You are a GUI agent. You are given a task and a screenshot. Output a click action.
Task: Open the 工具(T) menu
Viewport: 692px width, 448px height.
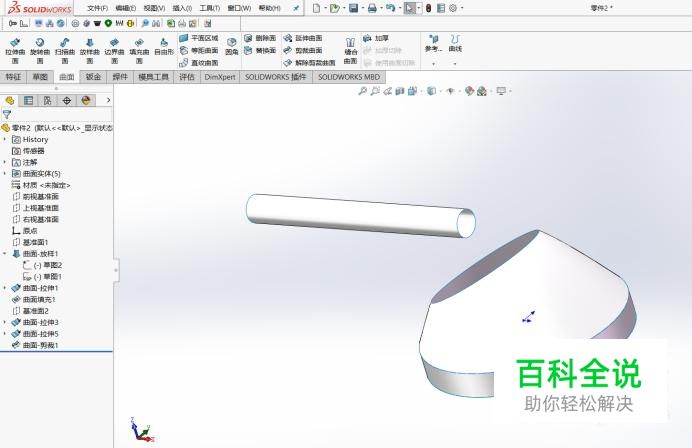coord(210,8)
